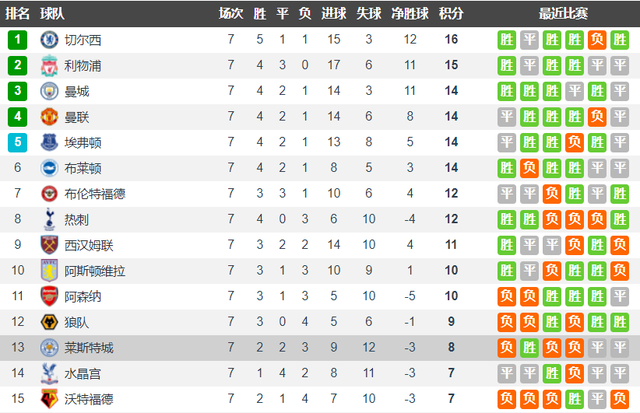640x413 pixels.
Task: Click the Tottenham cockerel crest icon
Action: 49,219
